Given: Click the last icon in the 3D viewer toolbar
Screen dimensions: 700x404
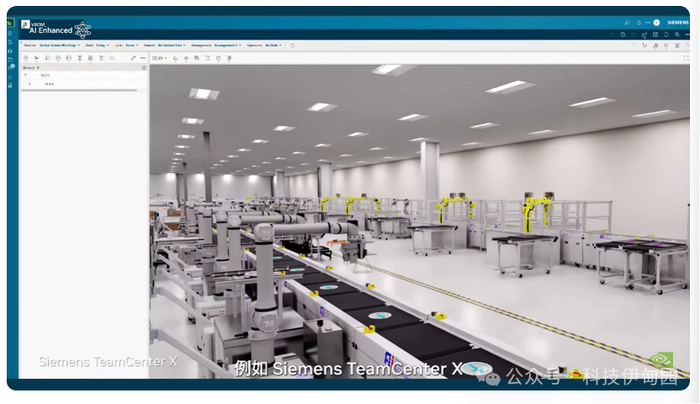Looking at the screenshot, I should click(x=229, y=58).
